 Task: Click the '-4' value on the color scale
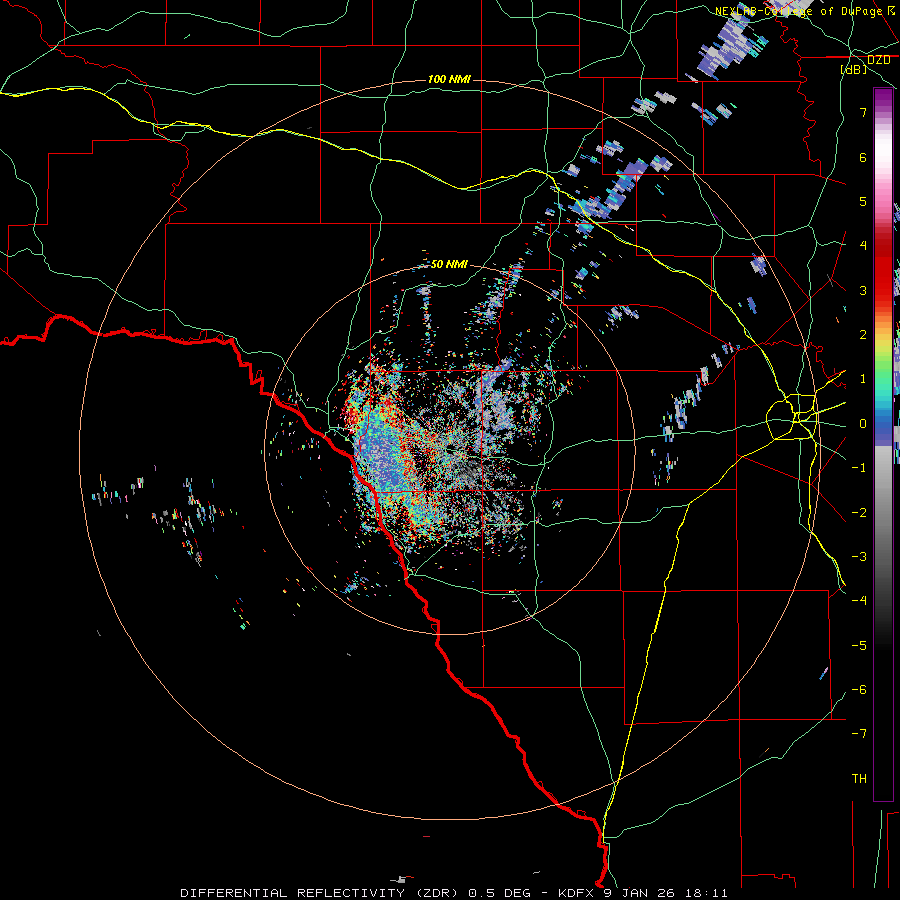(859, 600)
